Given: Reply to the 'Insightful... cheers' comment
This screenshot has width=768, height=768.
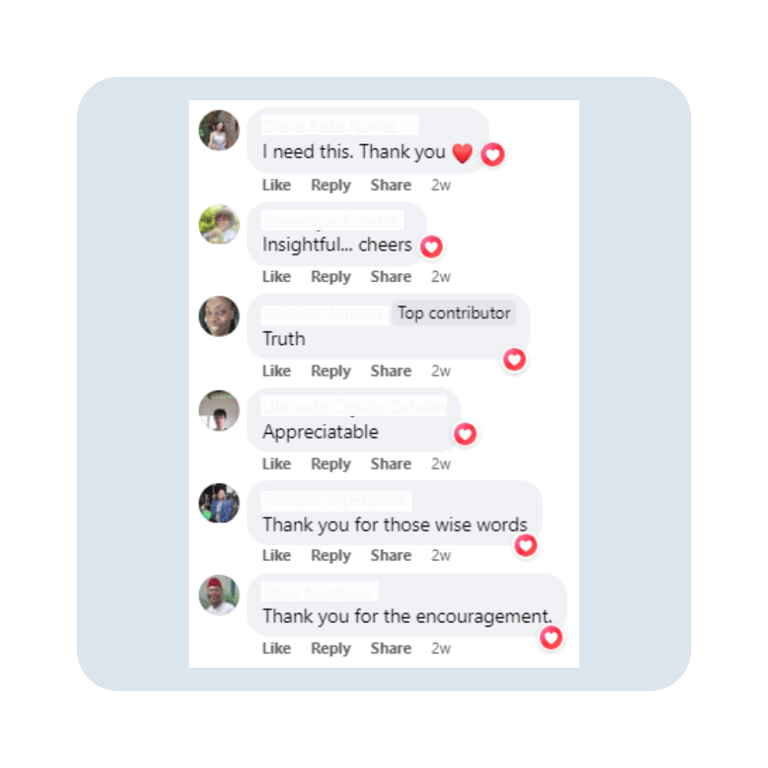Looking at the screenshot, I should pyautogui.click(x=331, y=277).
